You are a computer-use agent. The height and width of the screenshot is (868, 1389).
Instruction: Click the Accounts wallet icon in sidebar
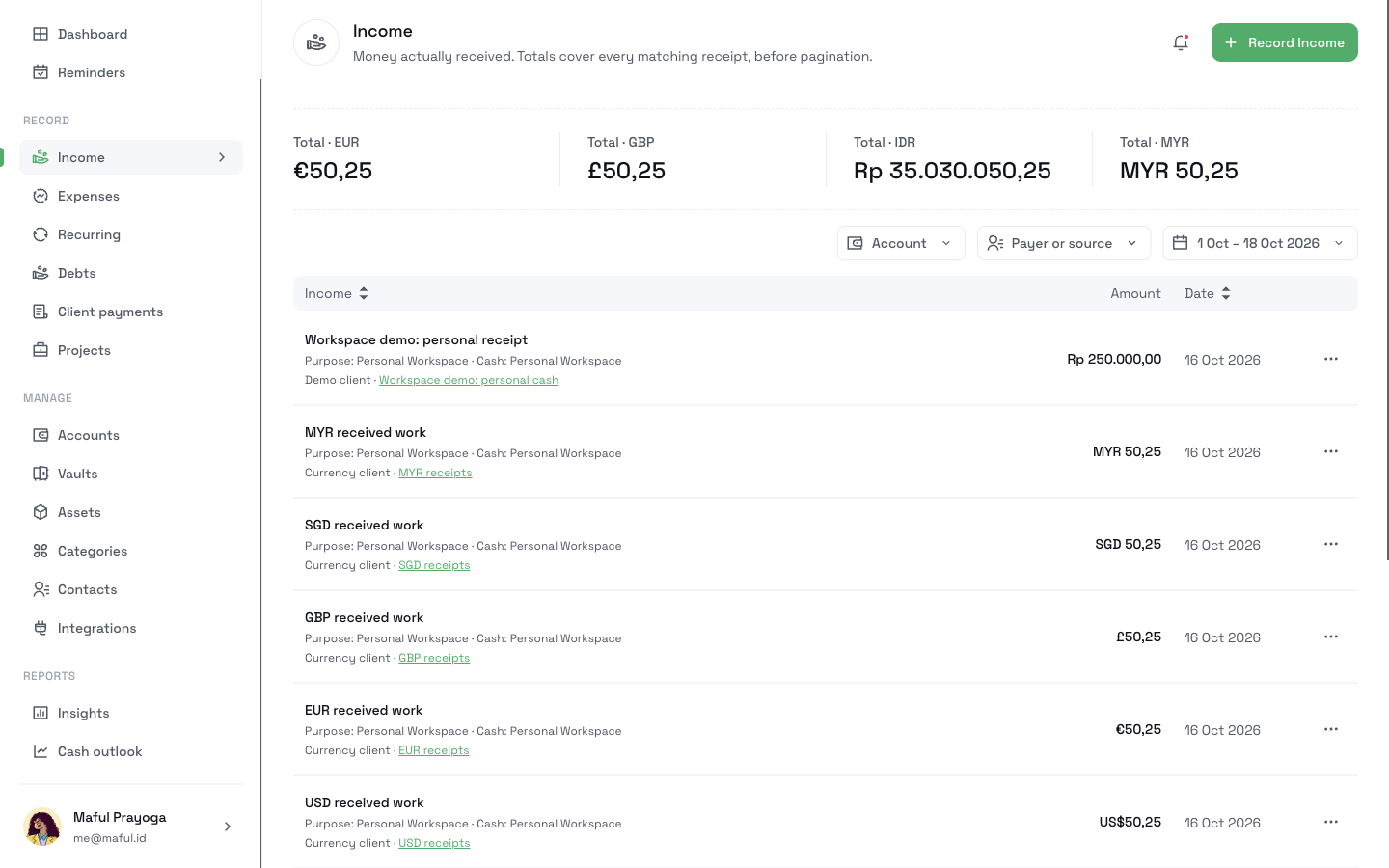tap(41, 435)
